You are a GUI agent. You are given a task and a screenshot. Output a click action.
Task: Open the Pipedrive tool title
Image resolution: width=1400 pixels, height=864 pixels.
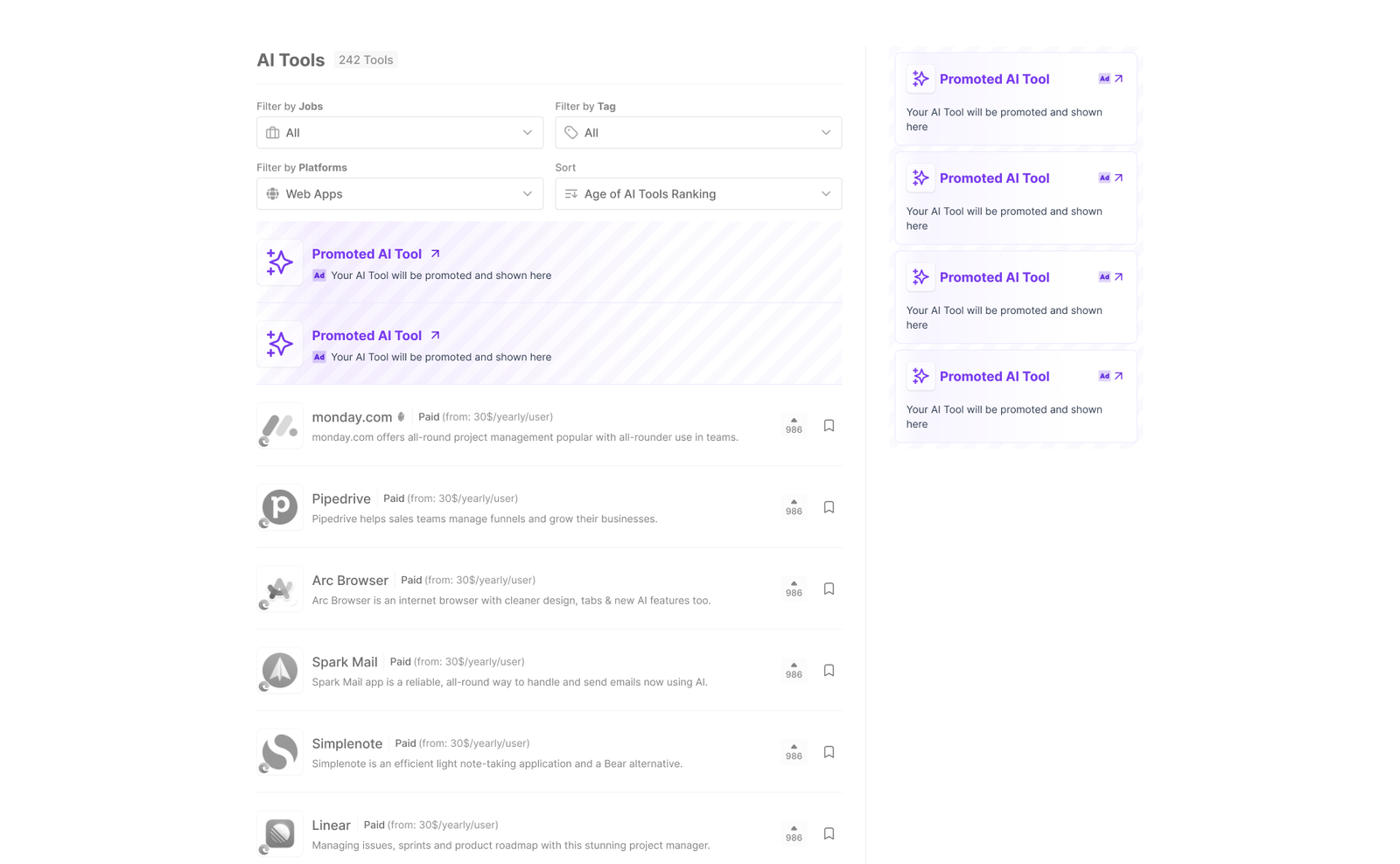341,498
